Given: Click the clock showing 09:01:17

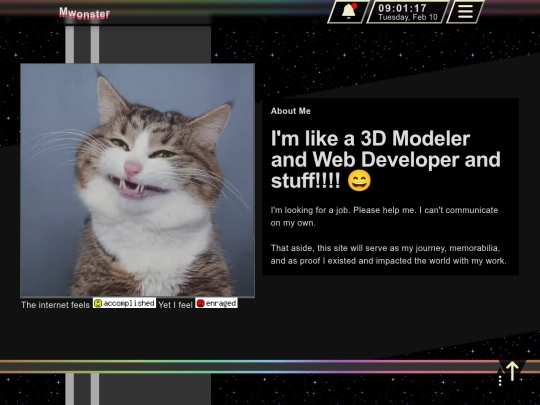Looking at the screenshot, I should (x=402, y=8).
